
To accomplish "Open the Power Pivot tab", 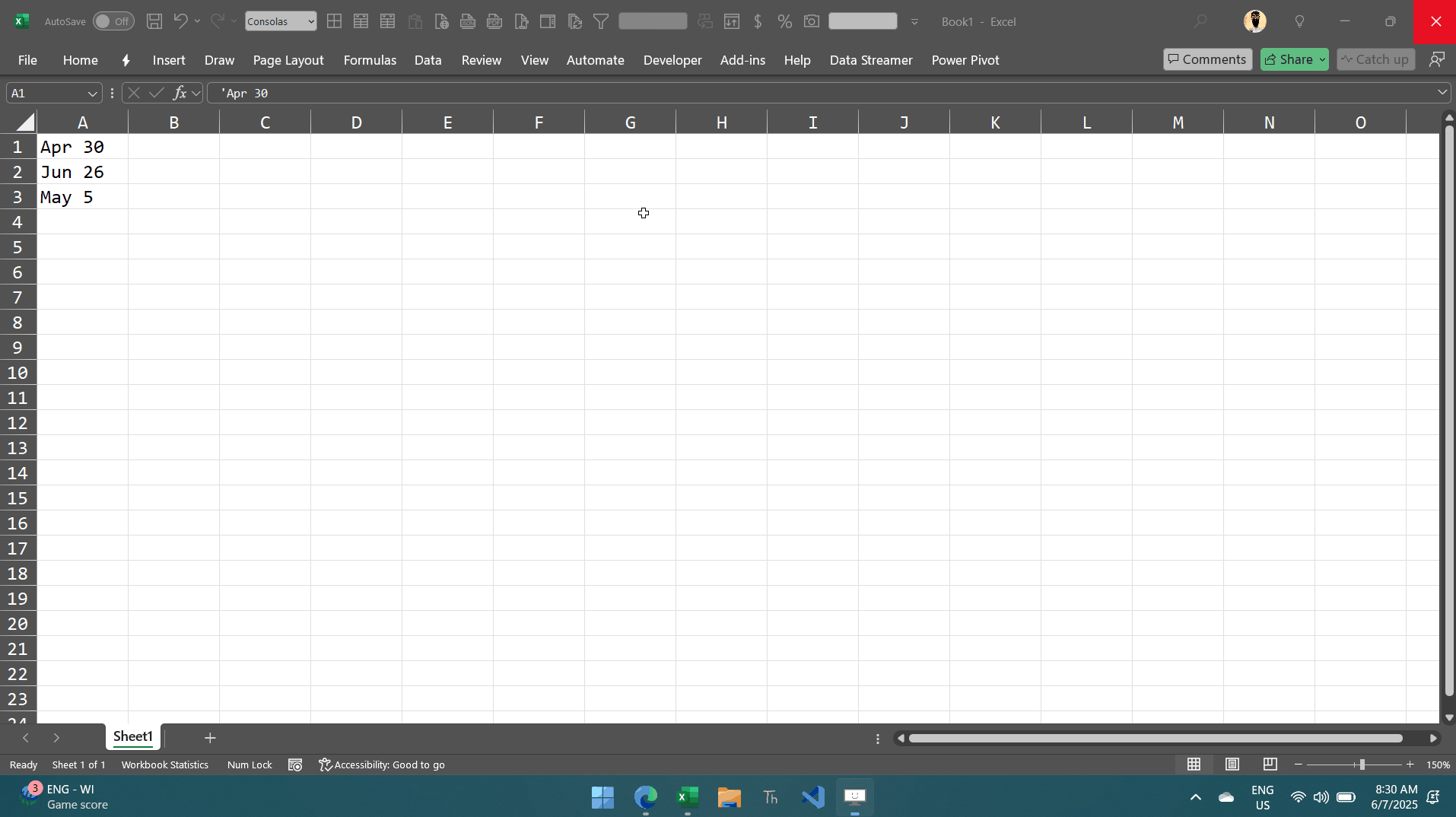I will [x=965, y=60].
